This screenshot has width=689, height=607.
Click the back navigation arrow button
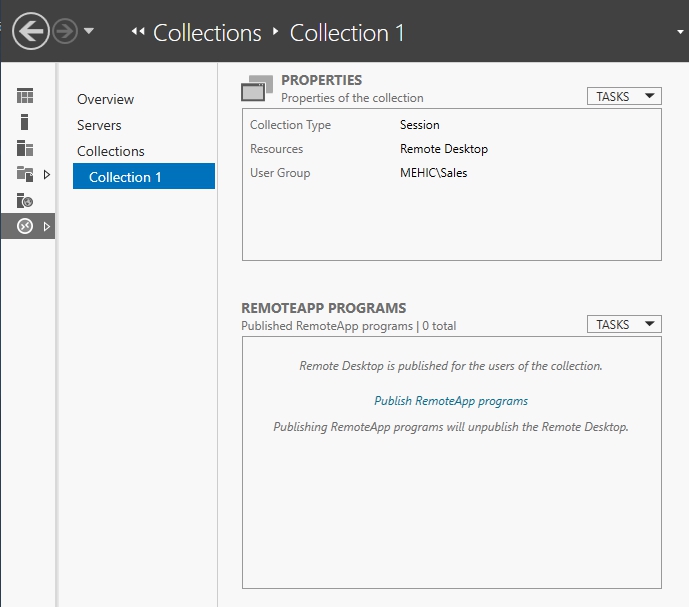click(x=30, y=32)
